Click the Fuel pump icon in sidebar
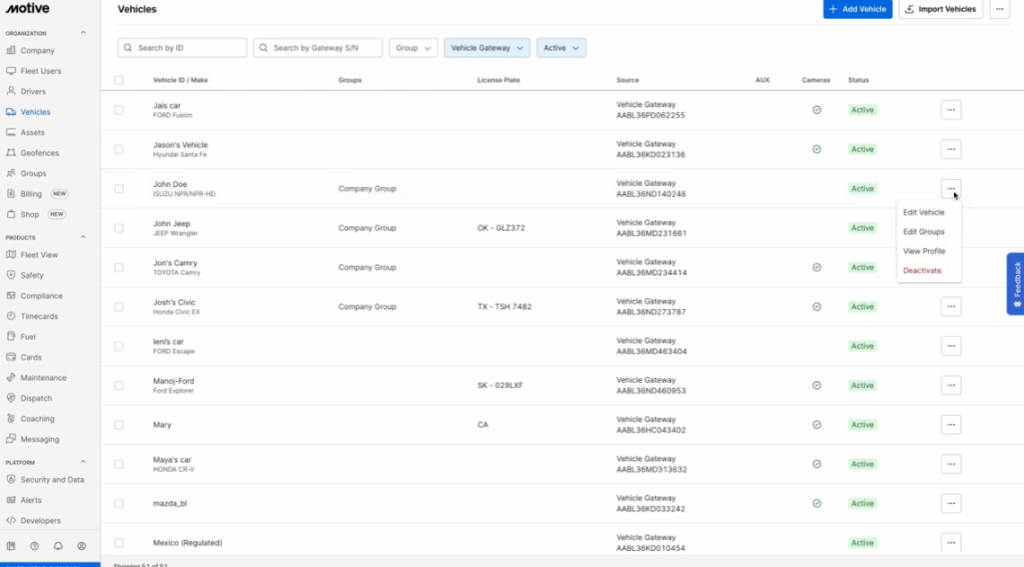The image size is (1024, 567). 11,337
